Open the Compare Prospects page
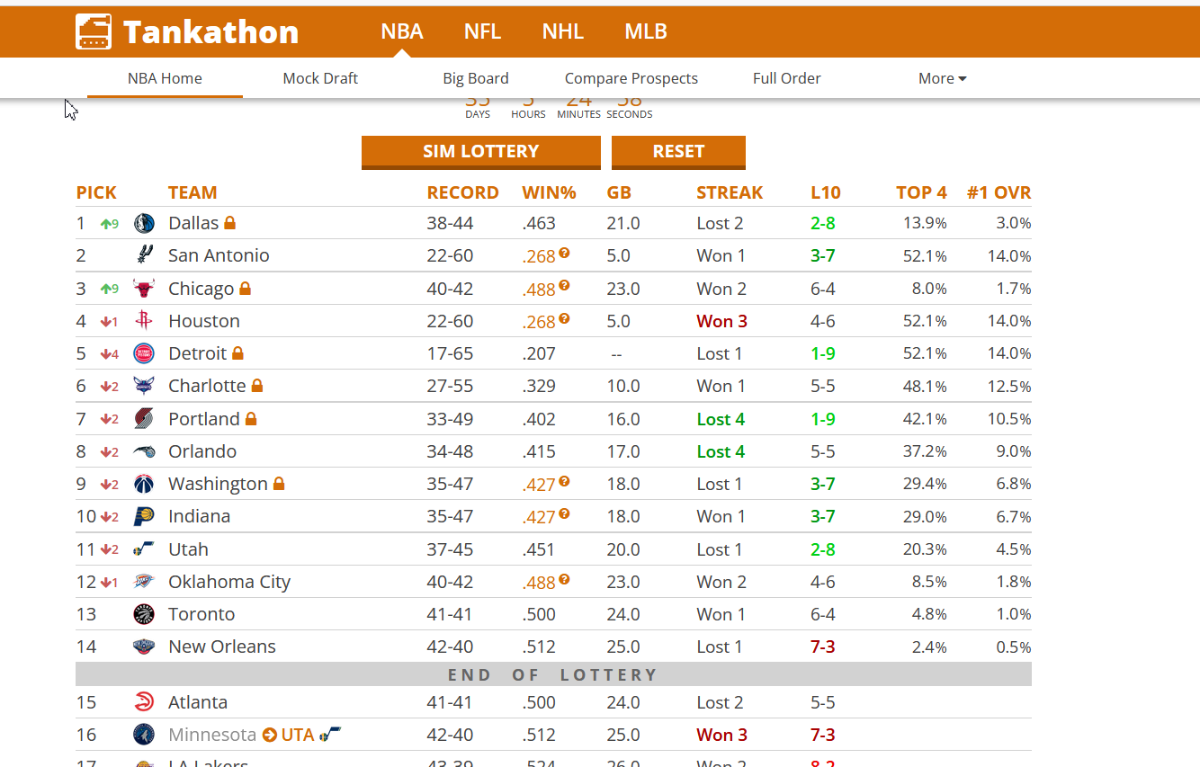Screen dimensions: 1200x767 pyautogui.click(x=631, y=78)
